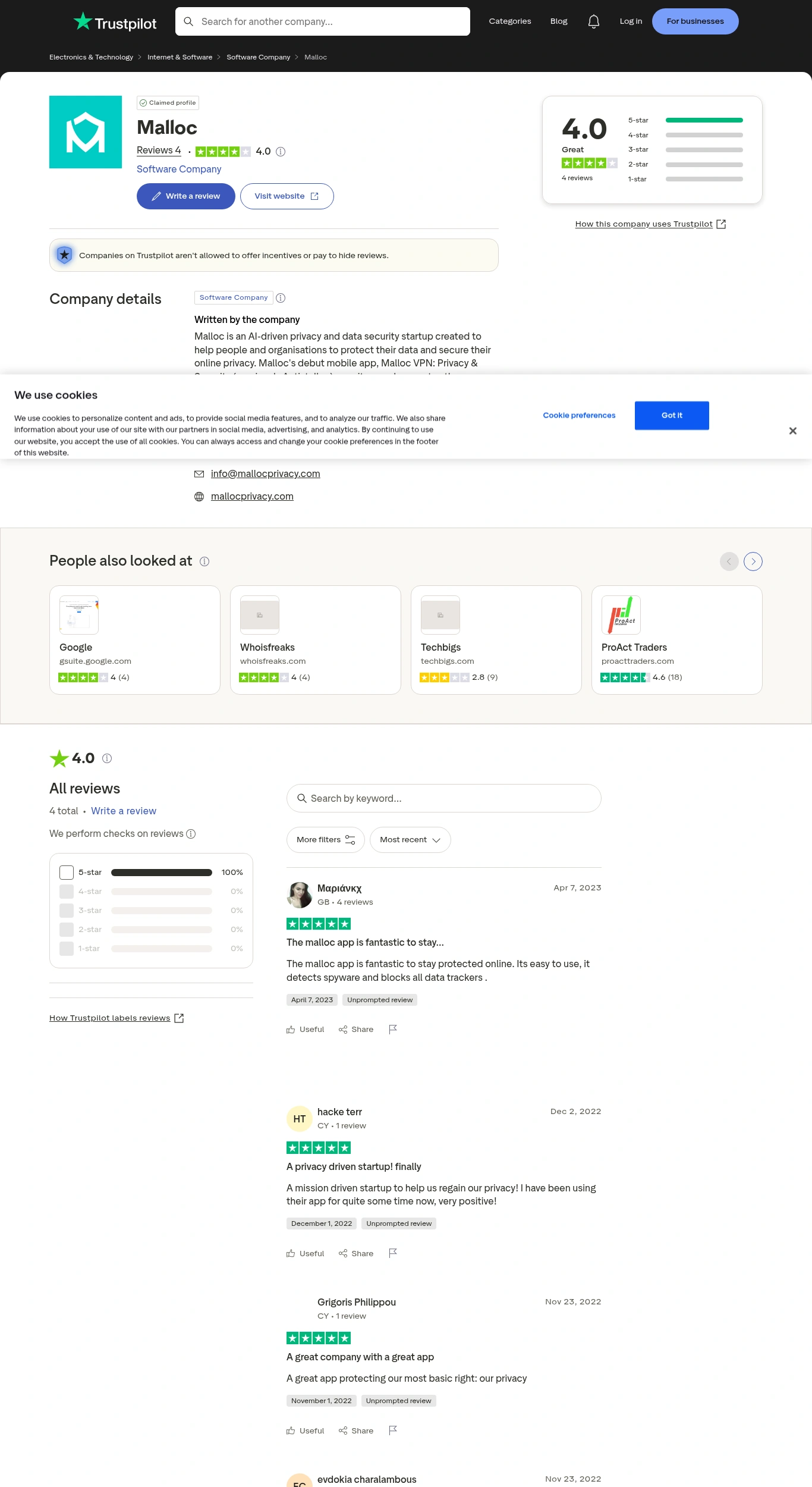Open the Google company card
This screenshot has height=1487, width=812.
coord(135,640)
